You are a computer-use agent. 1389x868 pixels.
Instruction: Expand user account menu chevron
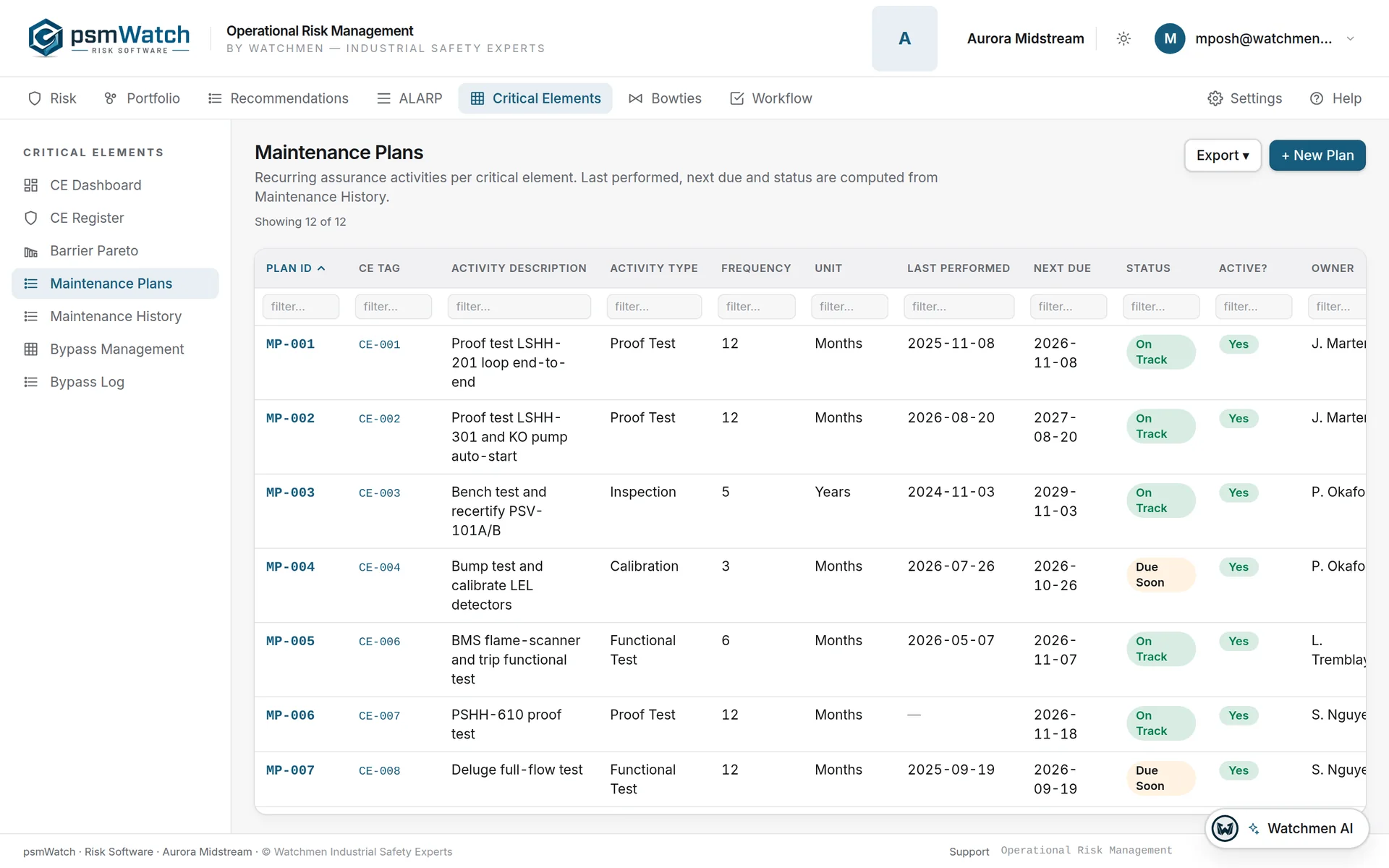[1350, 38]
